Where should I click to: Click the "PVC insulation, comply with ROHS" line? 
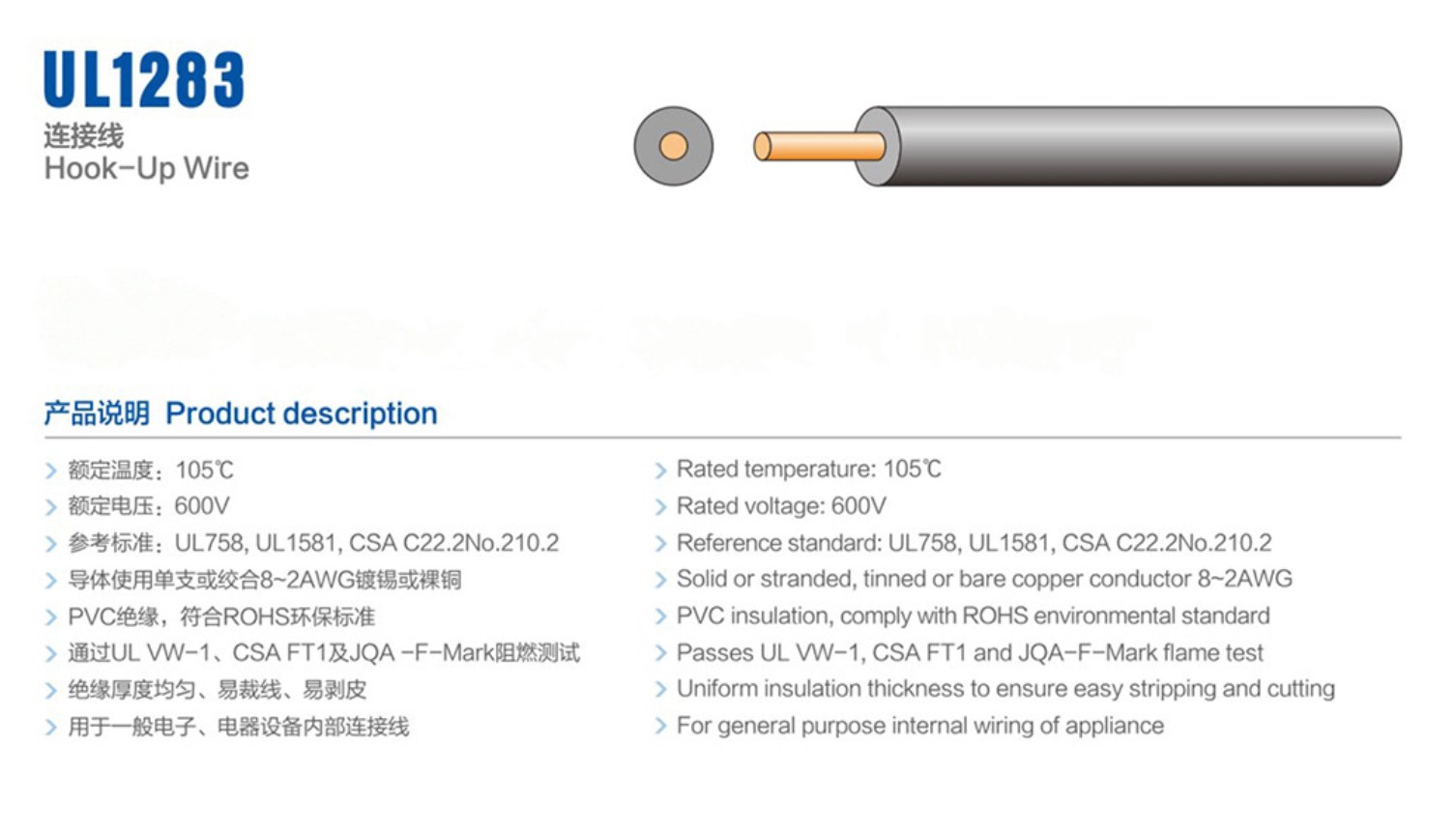tap(973, 615)
